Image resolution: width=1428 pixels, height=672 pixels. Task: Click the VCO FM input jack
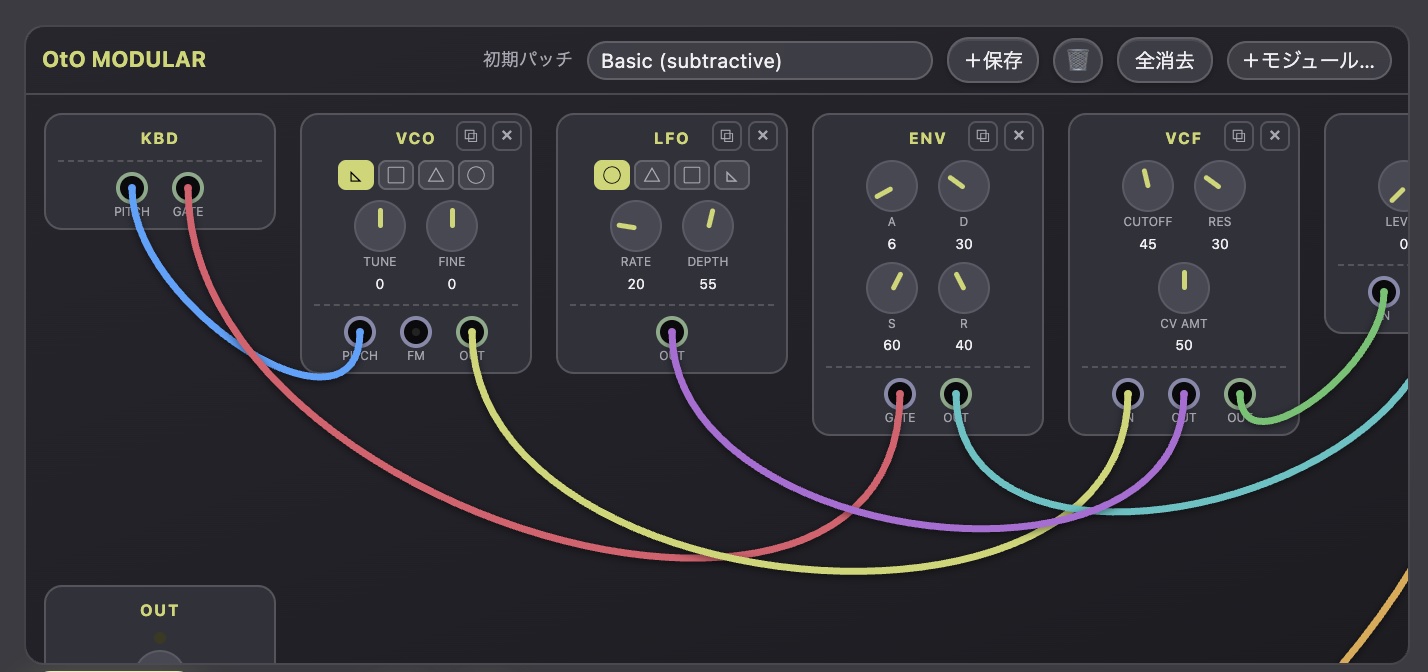point(416,332)
